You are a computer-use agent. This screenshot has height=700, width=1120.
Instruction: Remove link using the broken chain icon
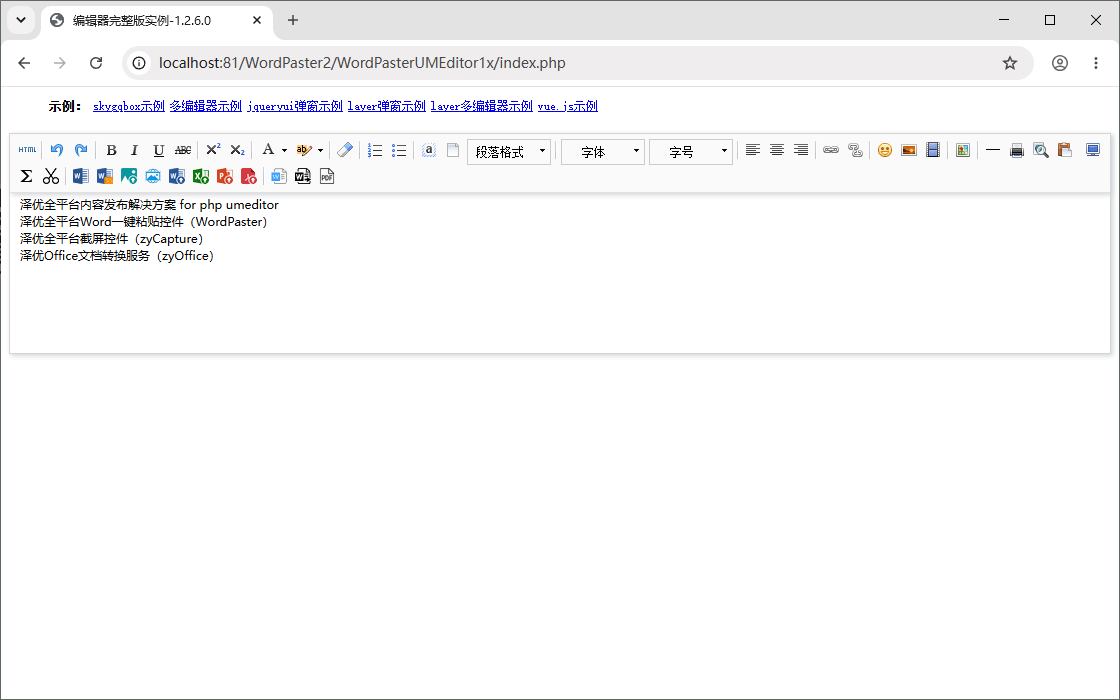pyautogui.click(x=855, y=150)
